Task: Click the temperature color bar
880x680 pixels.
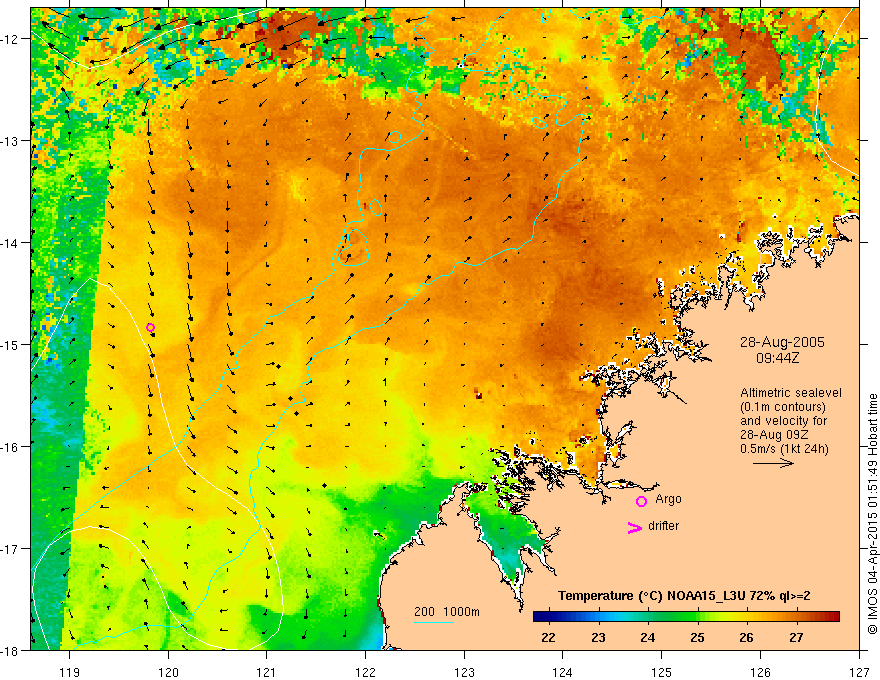Action: pyautogui.click(x=686, y=616)
